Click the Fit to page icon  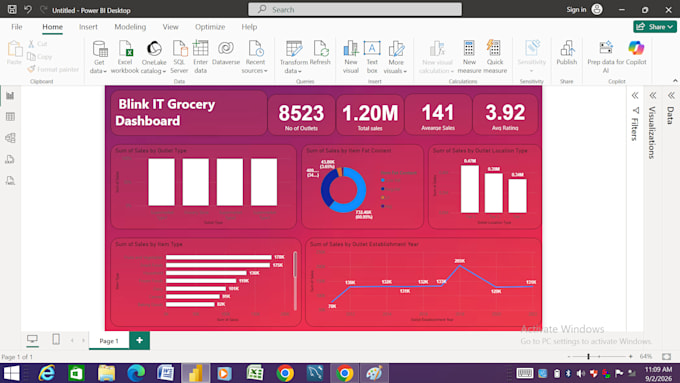(667, 357)
